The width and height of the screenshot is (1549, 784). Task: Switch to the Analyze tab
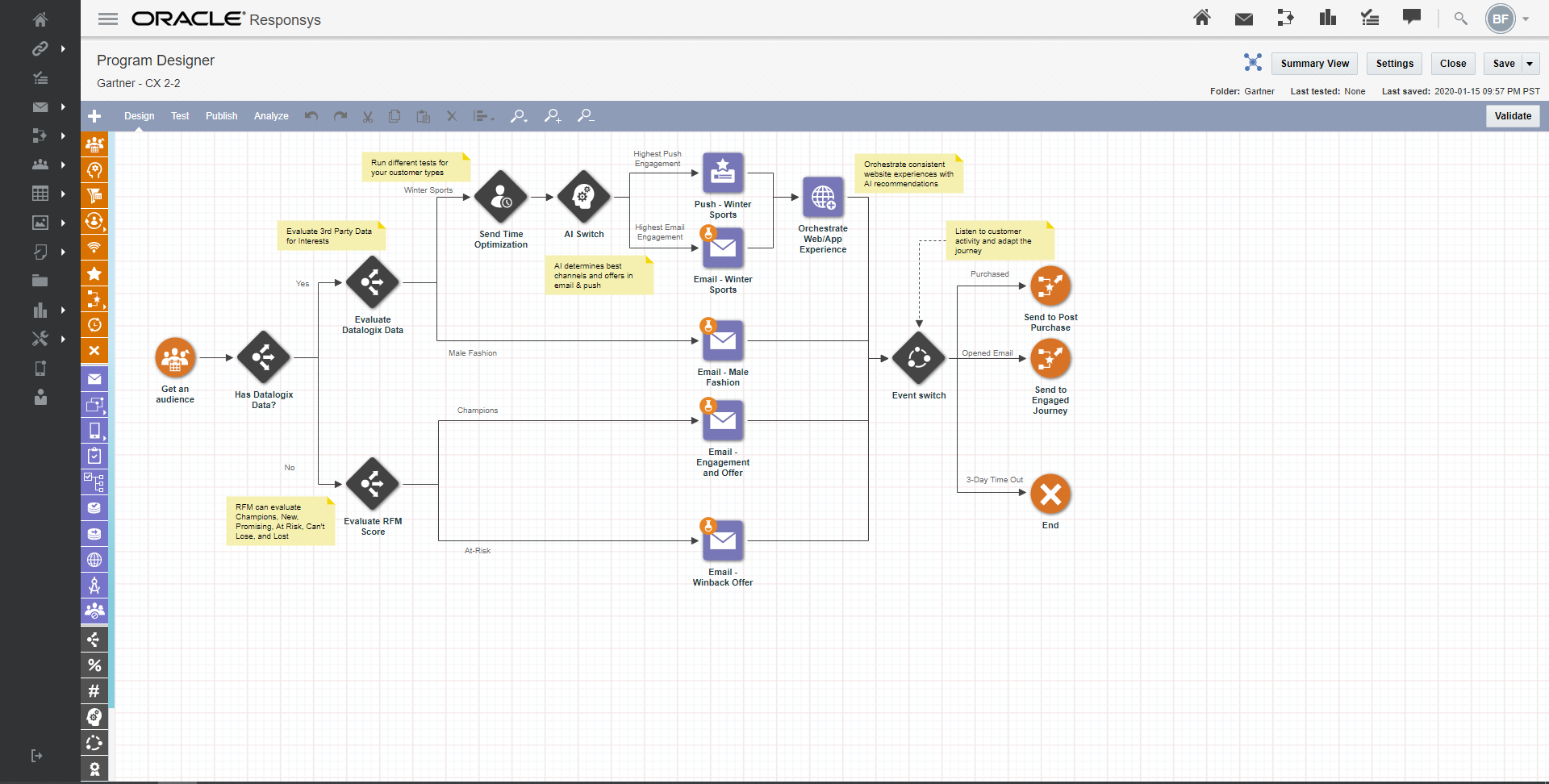(x=271, y=116)
